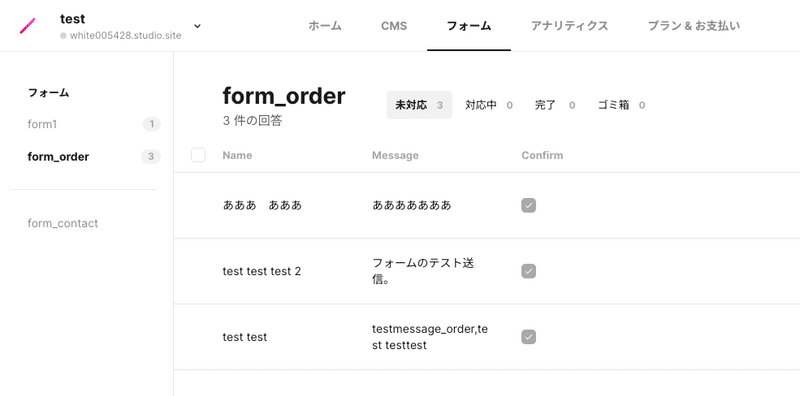Viewport: 800px width, 396px height.
Task: Filter responses by 対応中 status
Action: coord(489,105)
